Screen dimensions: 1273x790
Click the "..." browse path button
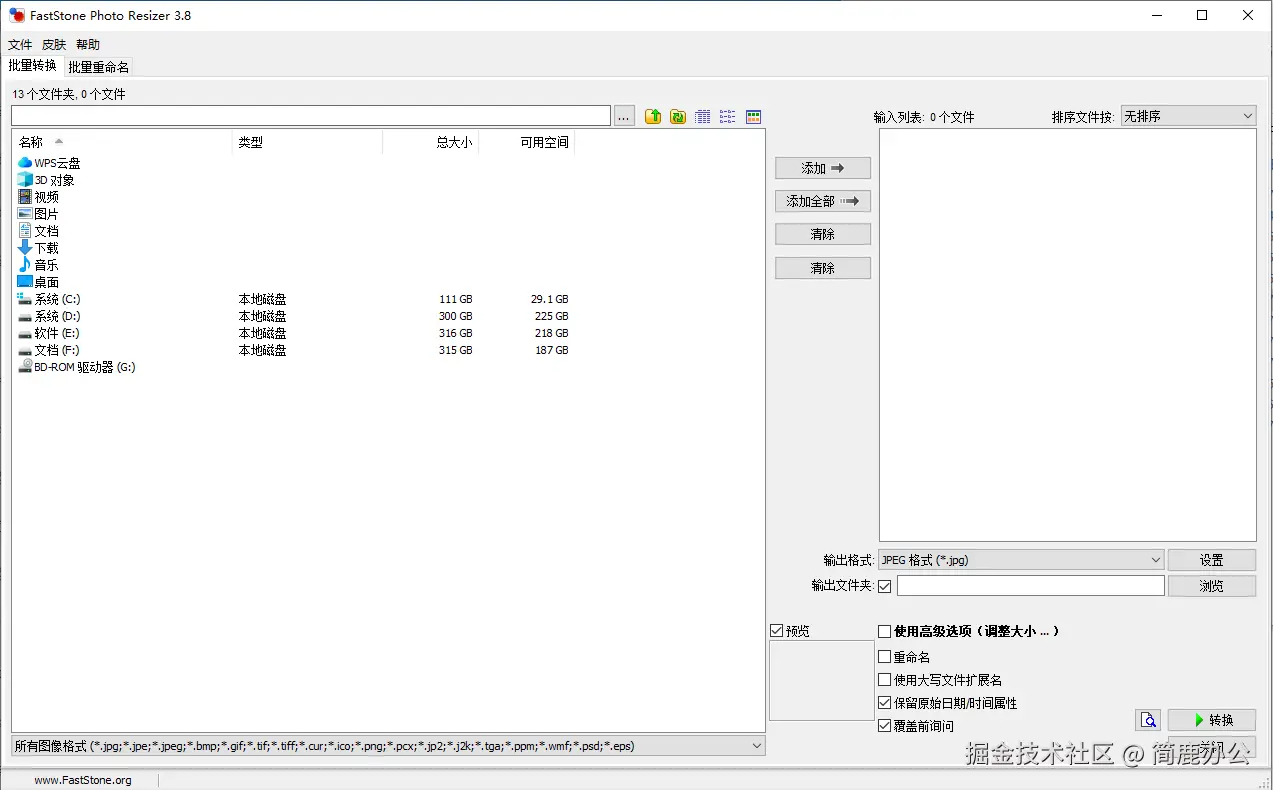click(624, 116)
